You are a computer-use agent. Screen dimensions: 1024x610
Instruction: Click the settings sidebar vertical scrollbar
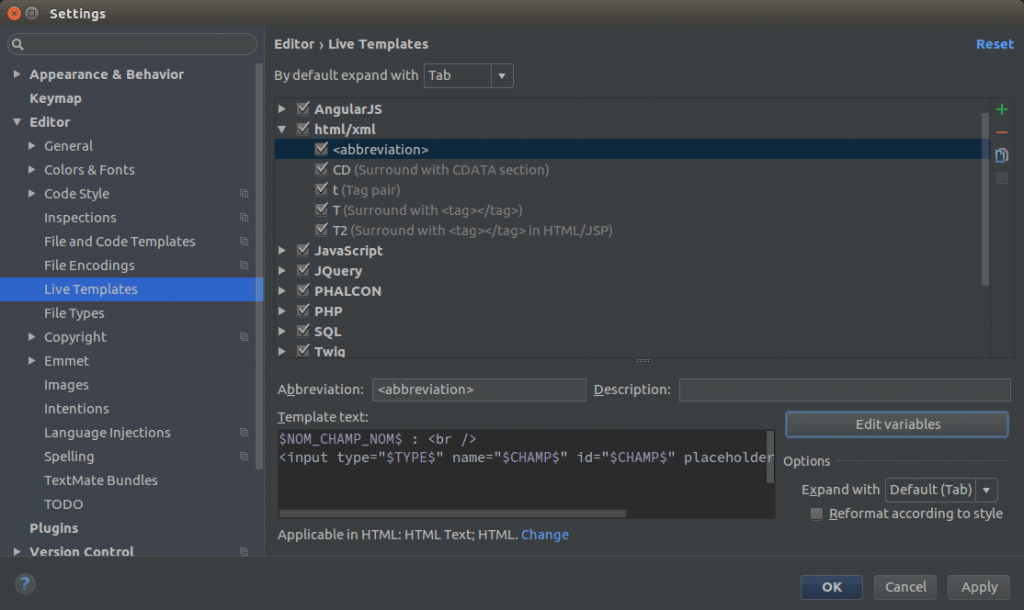(x=259, y=266)
